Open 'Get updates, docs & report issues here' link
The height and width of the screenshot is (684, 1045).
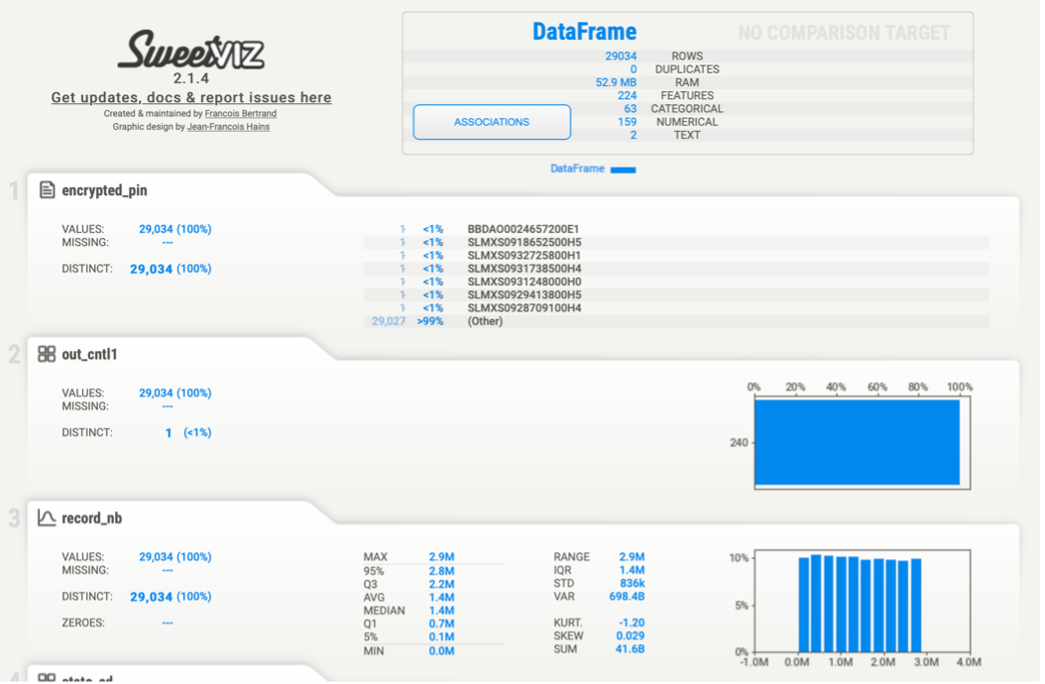click(x=191, y=98)
